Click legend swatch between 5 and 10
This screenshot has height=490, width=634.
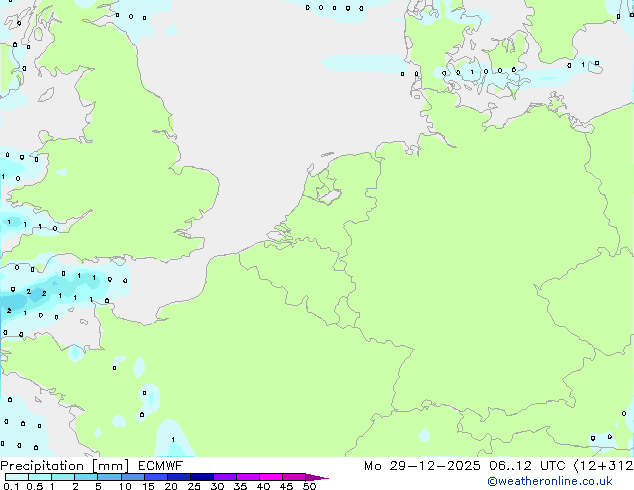tap(109, 477)
